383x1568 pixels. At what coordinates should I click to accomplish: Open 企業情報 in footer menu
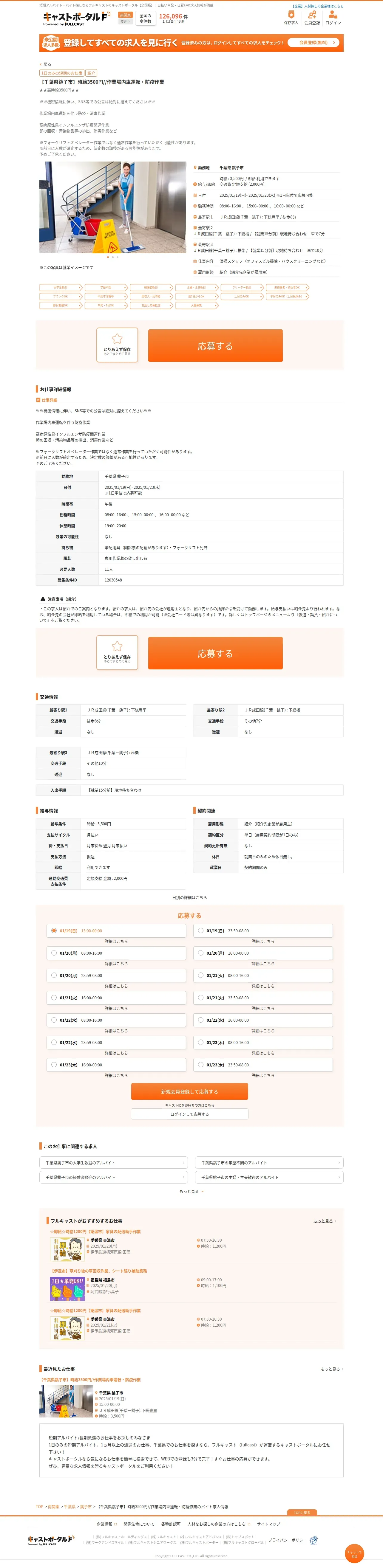coord(106,1524)
